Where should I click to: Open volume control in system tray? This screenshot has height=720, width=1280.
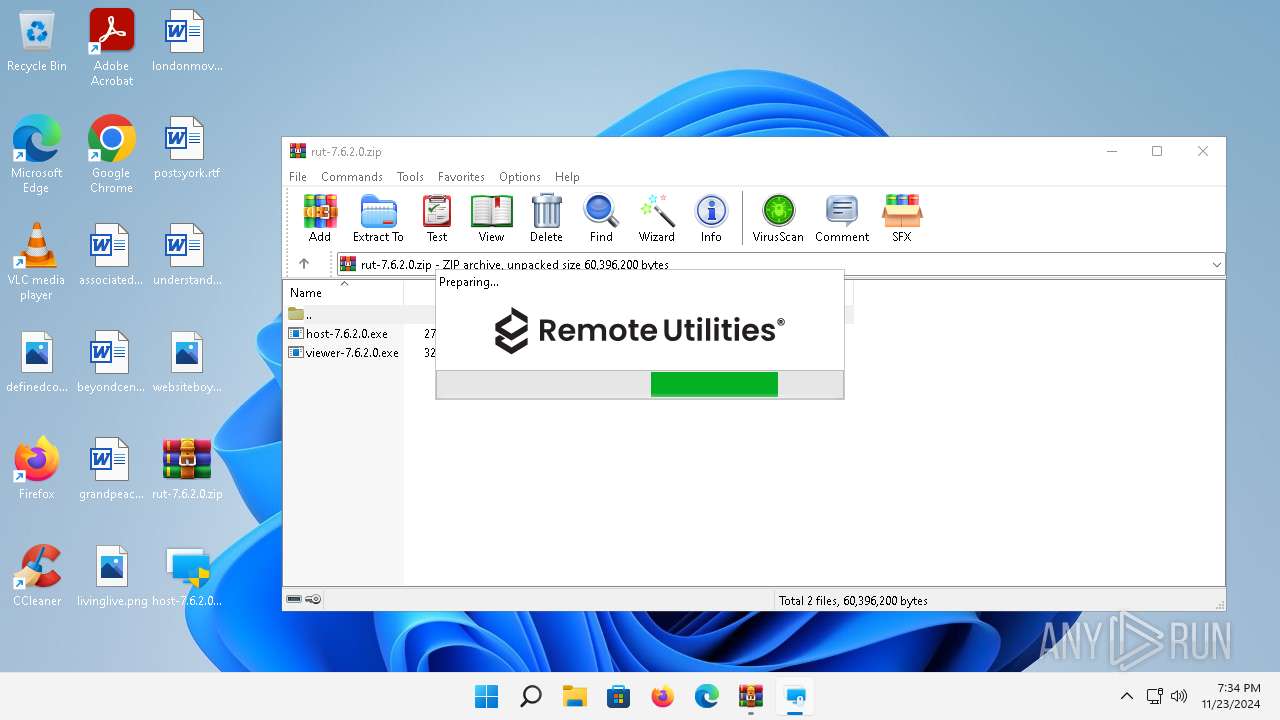tap(1179, 696)
